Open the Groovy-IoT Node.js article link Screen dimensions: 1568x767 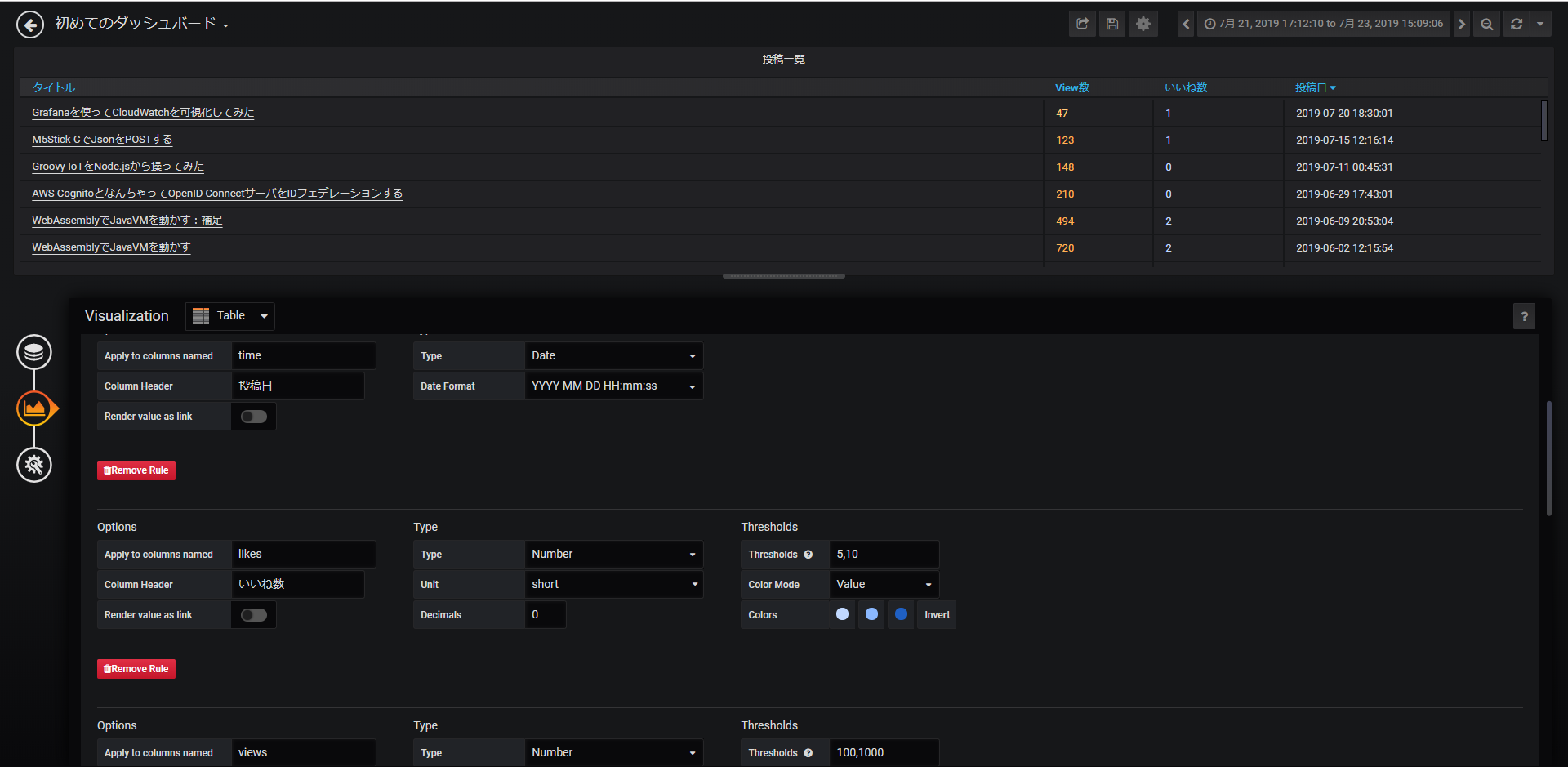pos(118,167)
